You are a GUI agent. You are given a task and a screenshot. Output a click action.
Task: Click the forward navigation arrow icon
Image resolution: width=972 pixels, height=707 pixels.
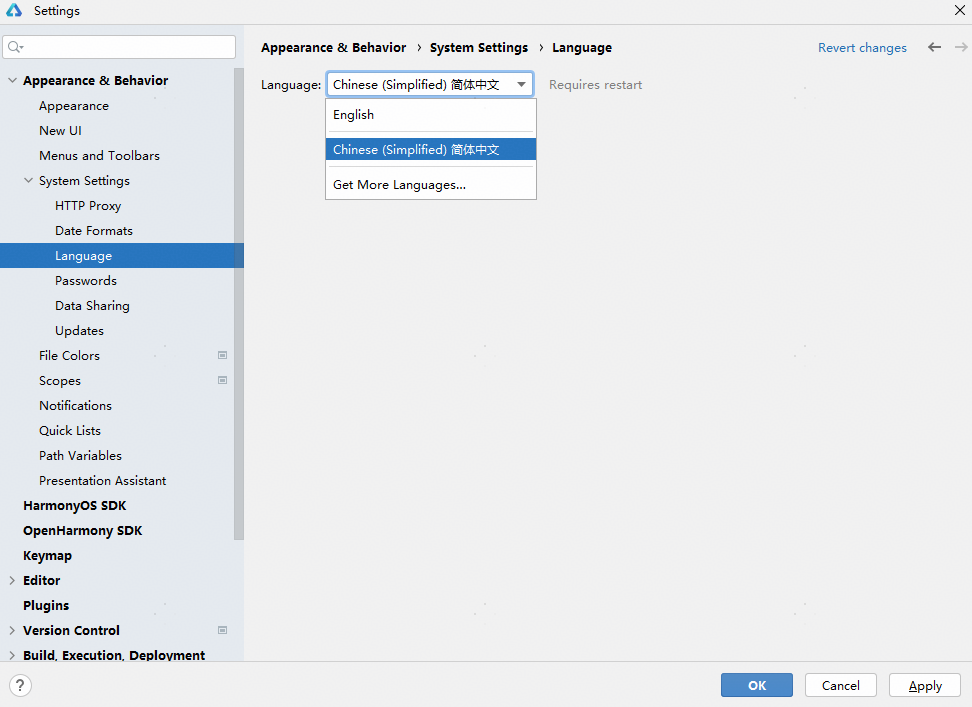957,47
